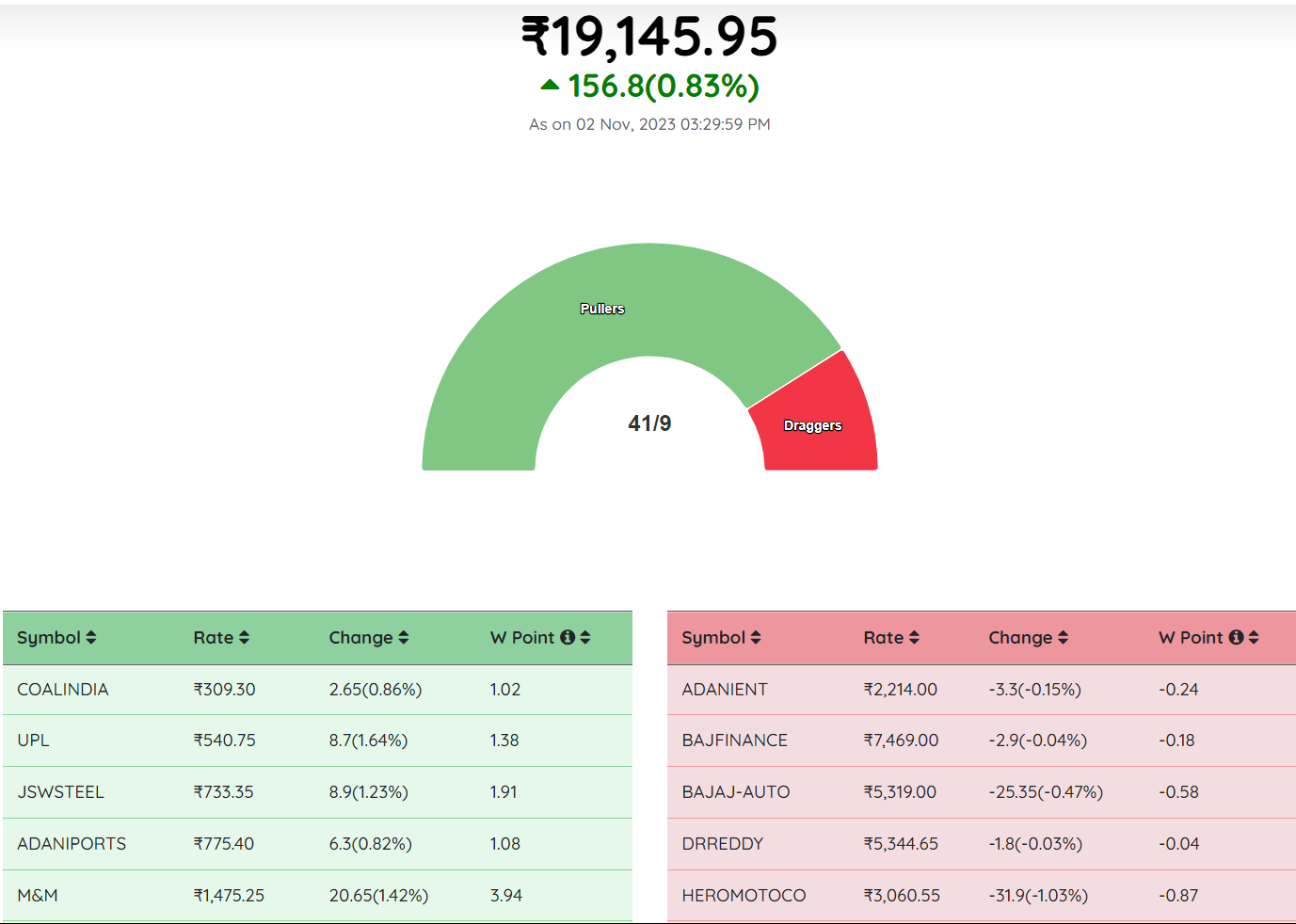This screenshot has width=1296, height=924.
Task: Click Change header in green table
Action: 360,638
